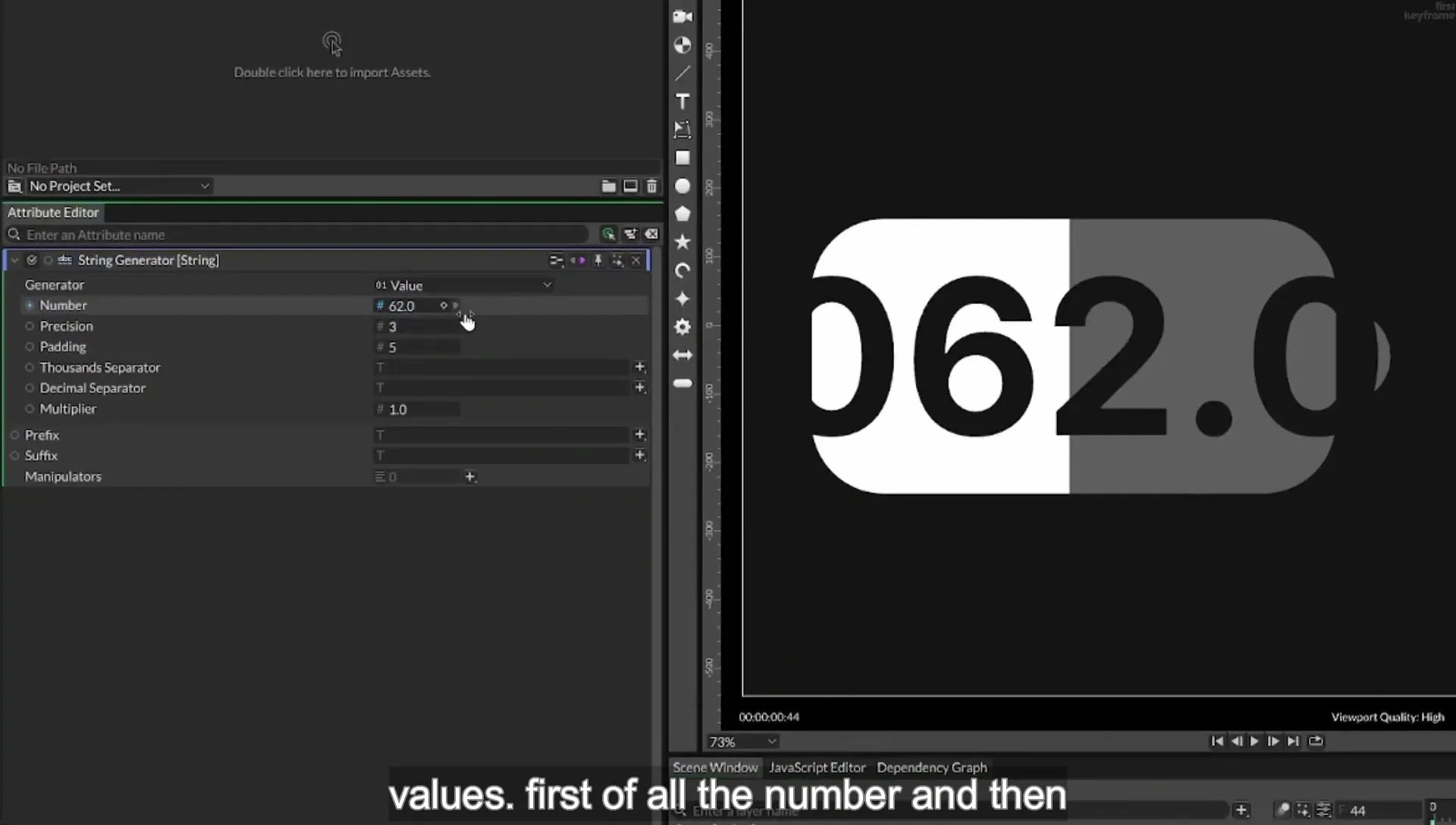Switch to the Dependency Graph tab

point(932,767)
